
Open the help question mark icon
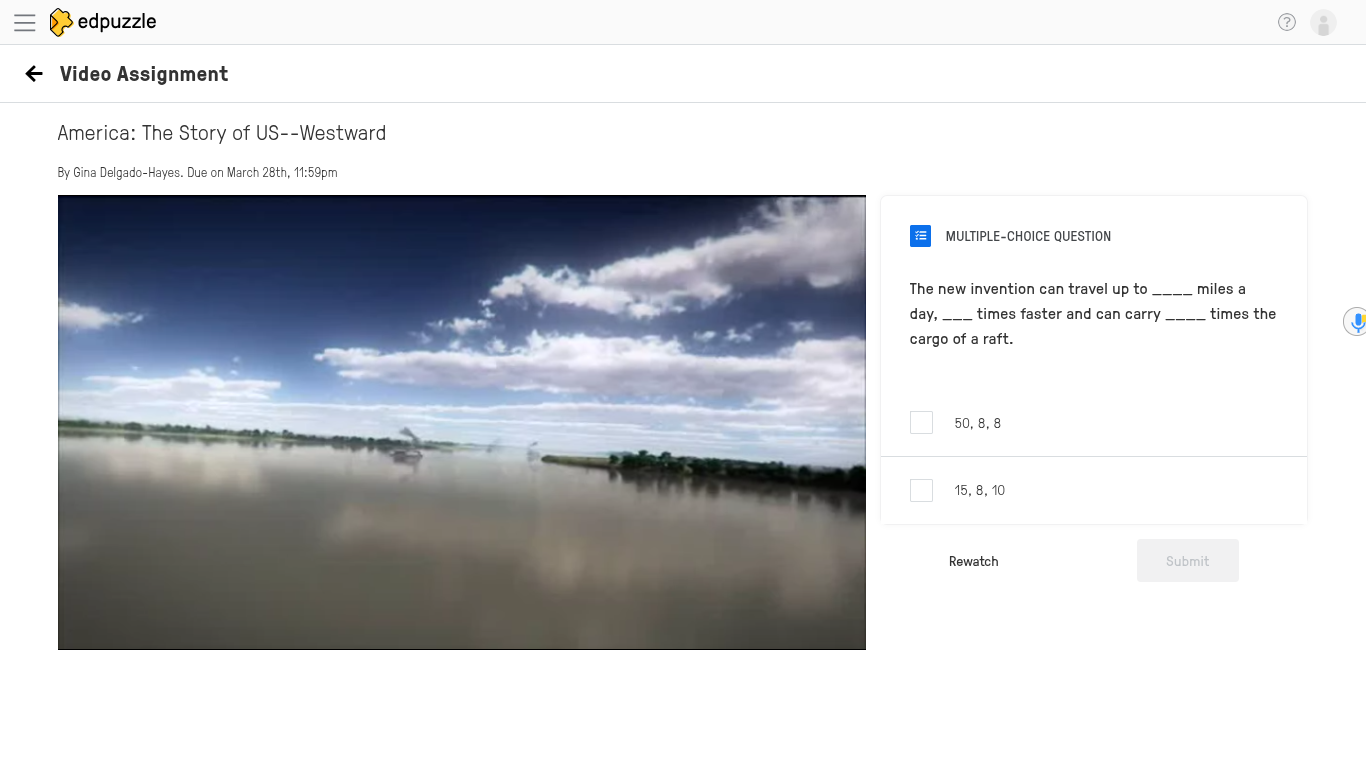click(x=1287, y=22)
